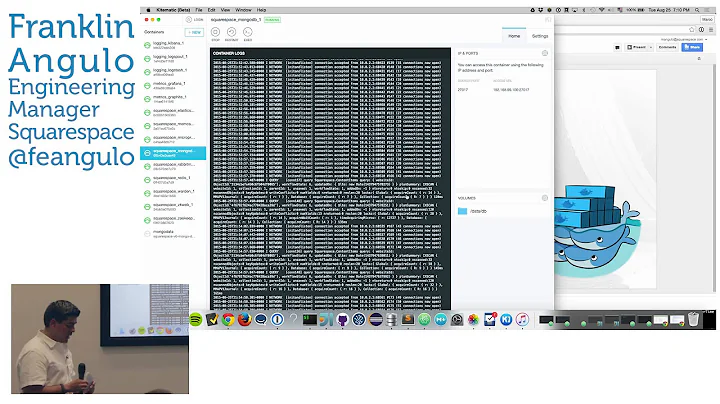Click the Comments button in Slides window
Image resolution: width=720 pixels, height=404 pixels.
[x=667, y=47]
